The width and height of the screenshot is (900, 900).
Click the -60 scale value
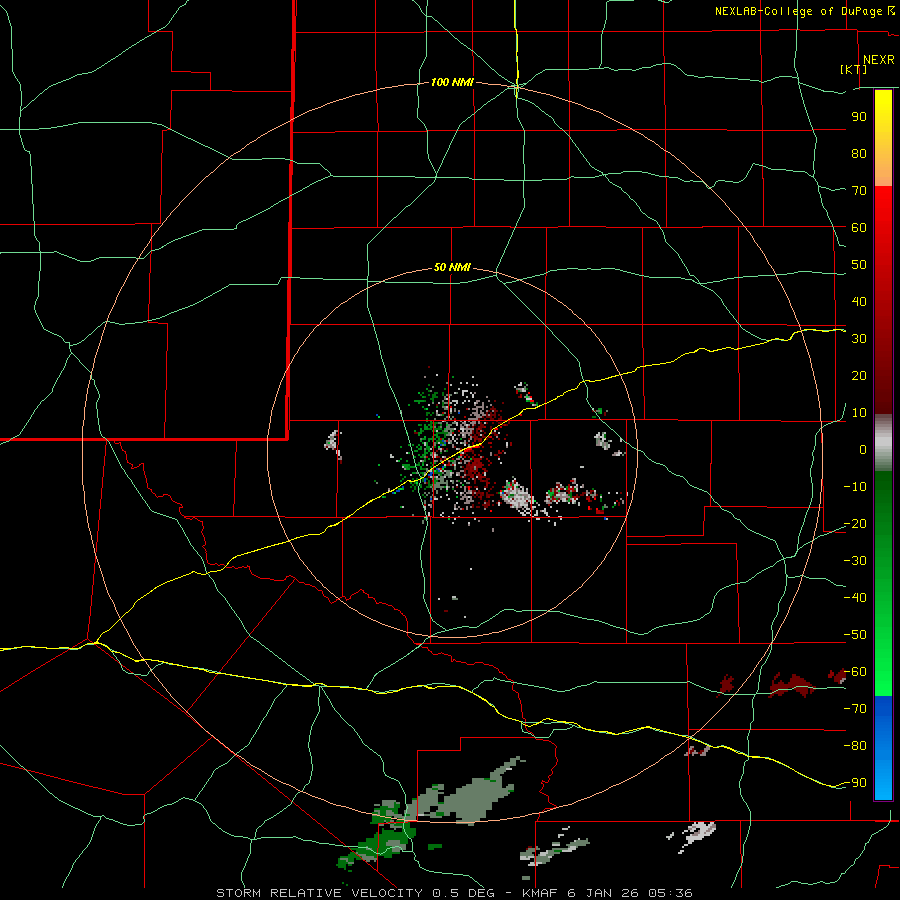(x=855, y=672)
